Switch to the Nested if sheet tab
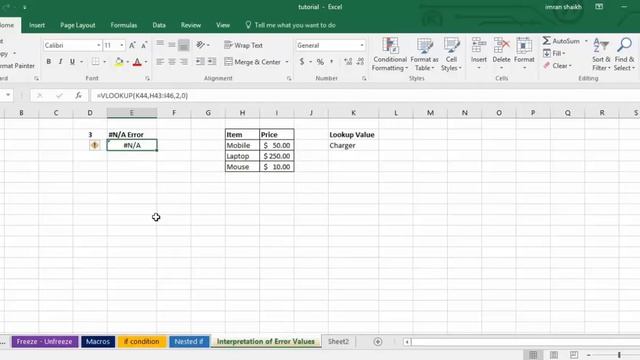The height and width of the screenshot is (360, 640). (189, 342)
